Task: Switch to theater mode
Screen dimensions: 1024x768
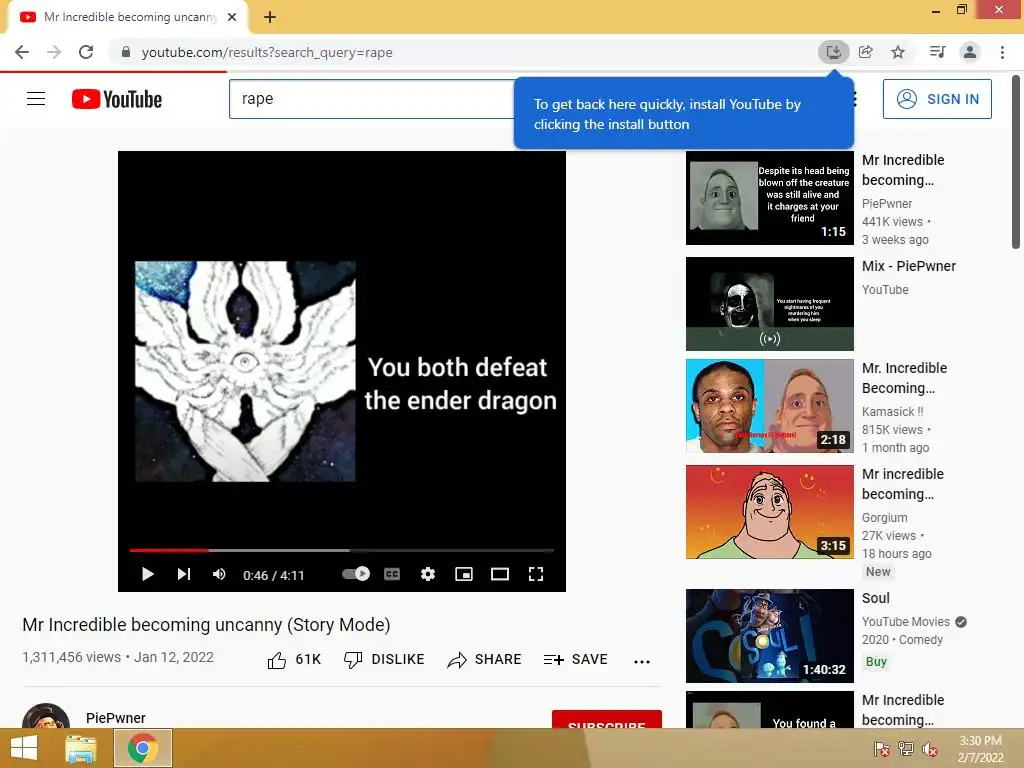Action: point(500,574)
